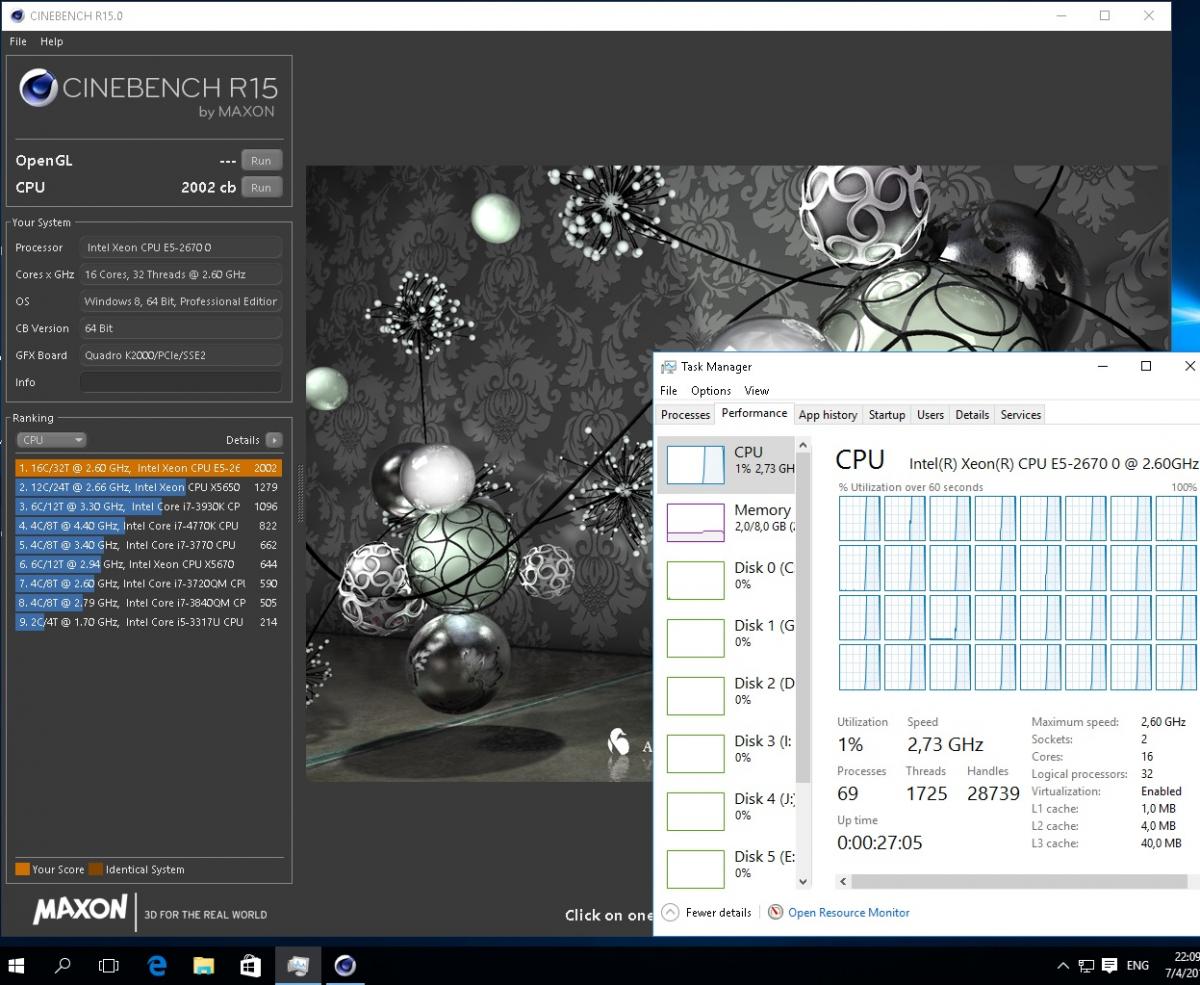Switch to the Services tab
The width and height of the screenshot is (1200, 985).
click(1021, 415)
